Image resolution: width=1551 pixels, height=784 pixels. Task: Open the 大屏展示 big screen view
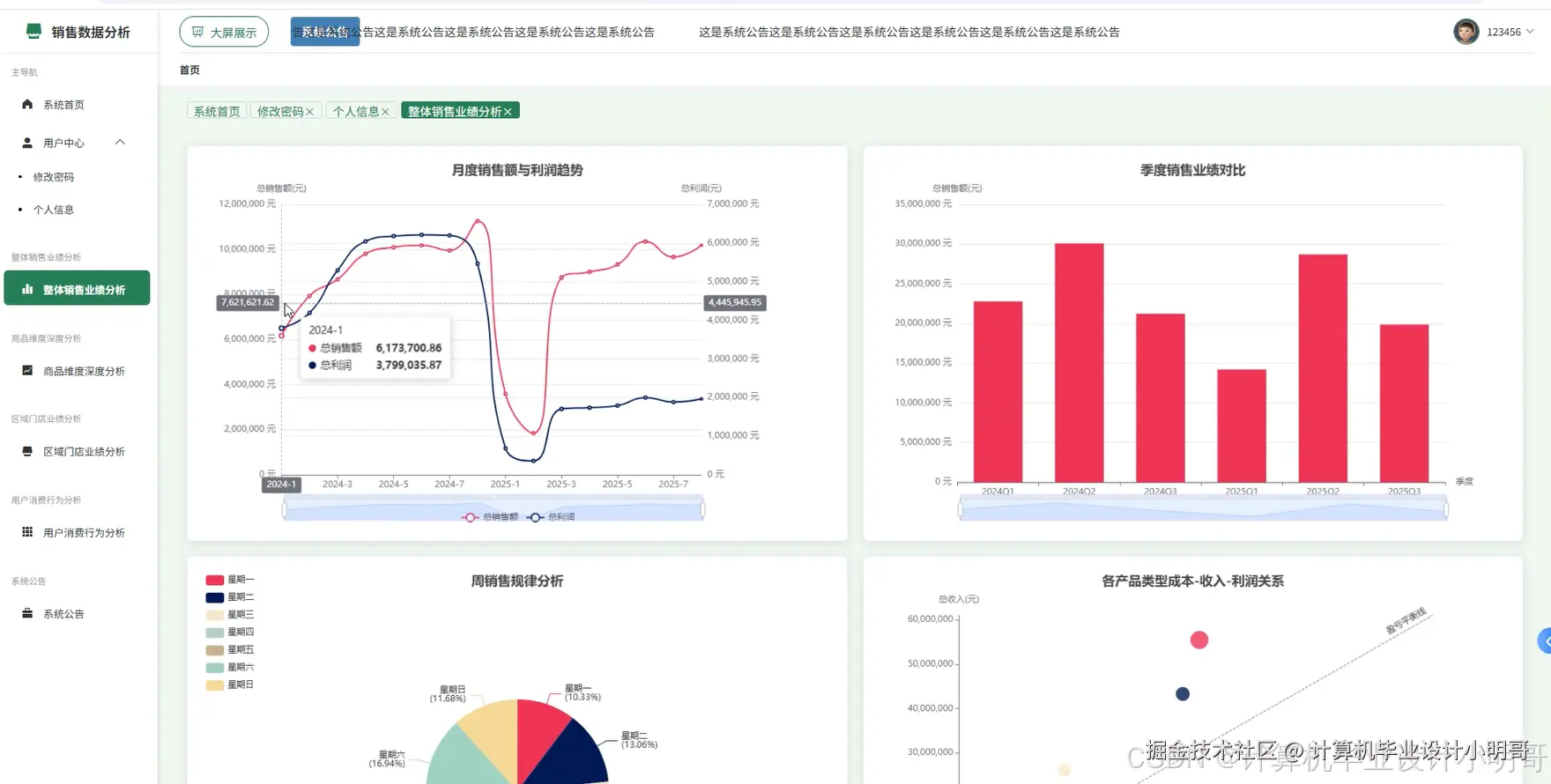point(224,32)
